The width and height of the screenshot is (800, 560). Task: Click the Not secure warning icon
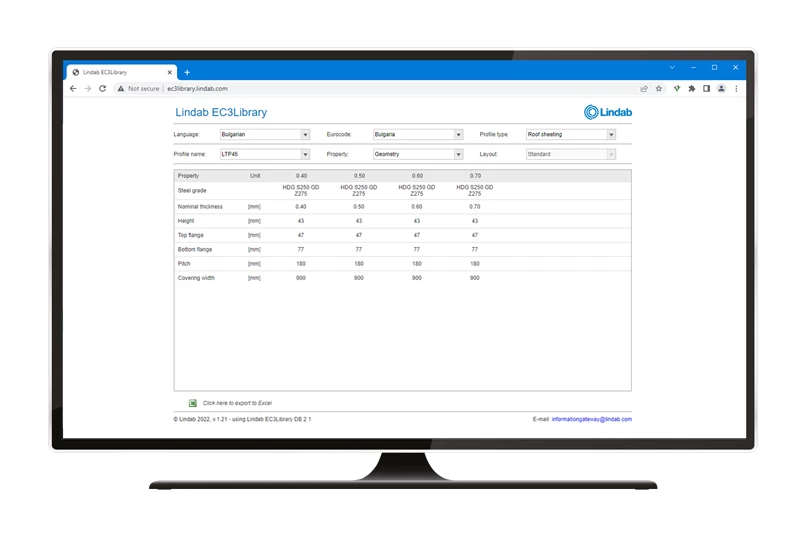(121, 88)
